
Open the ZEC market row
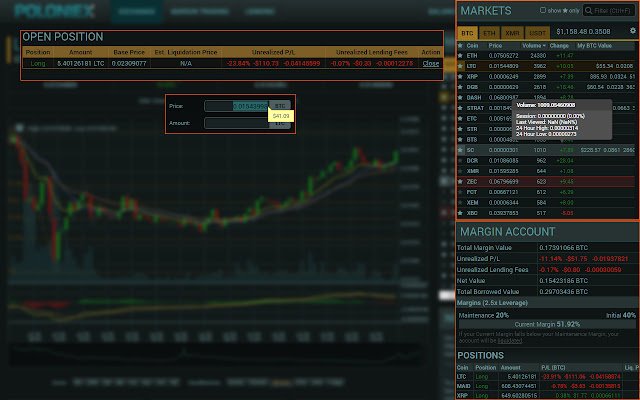coord(548,182)
